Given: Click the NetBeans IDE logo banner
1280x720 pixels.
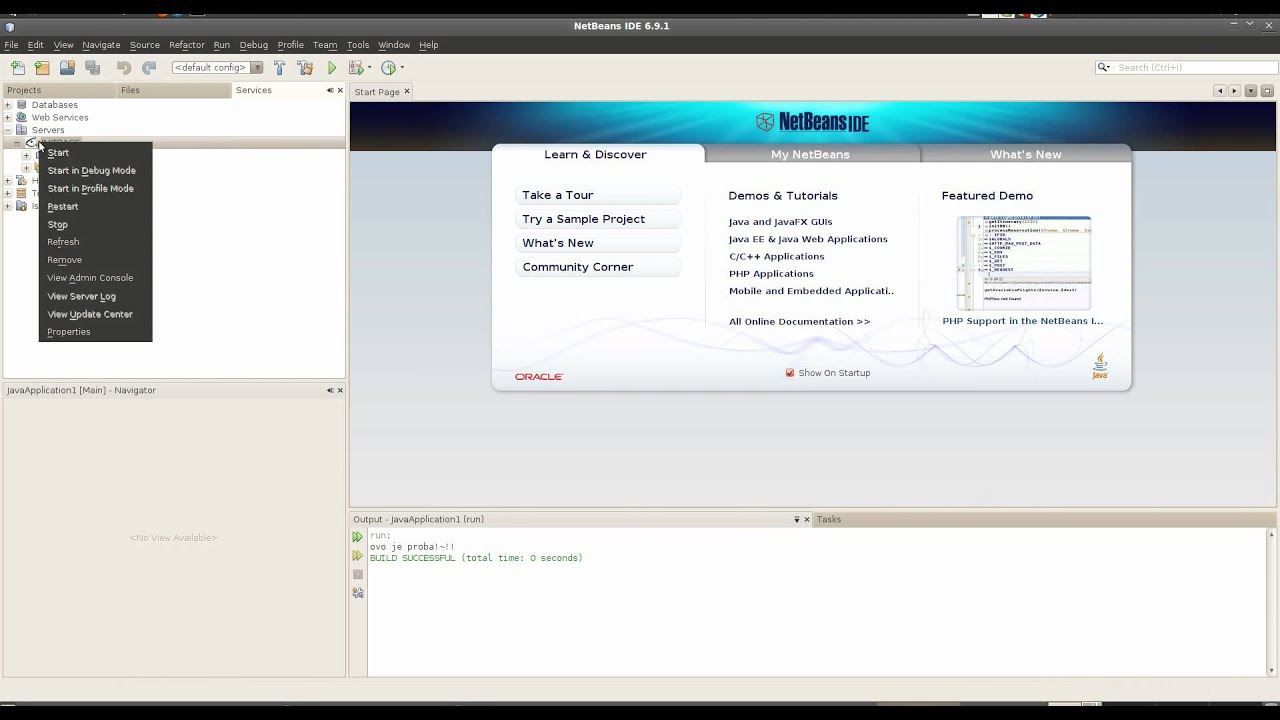Looking at the screenshot, I should pos(813,122).
